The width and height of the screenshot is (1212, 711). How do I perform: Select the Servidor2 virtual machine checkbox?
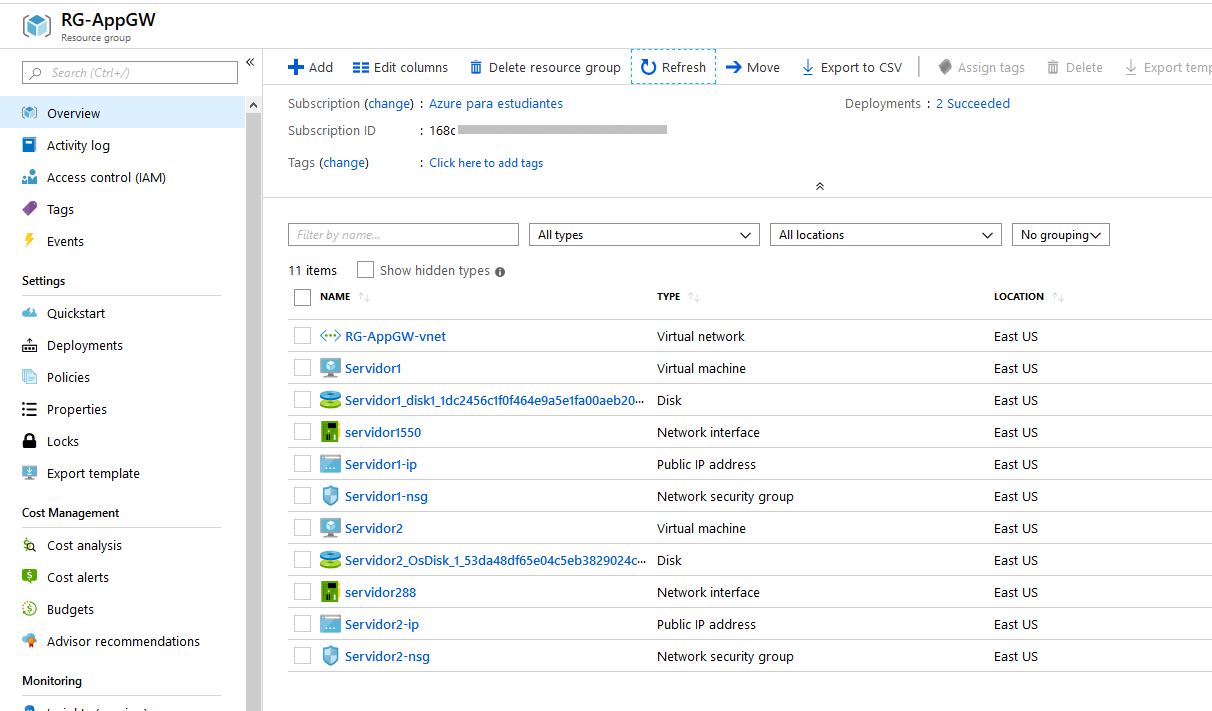click(303, 528)
